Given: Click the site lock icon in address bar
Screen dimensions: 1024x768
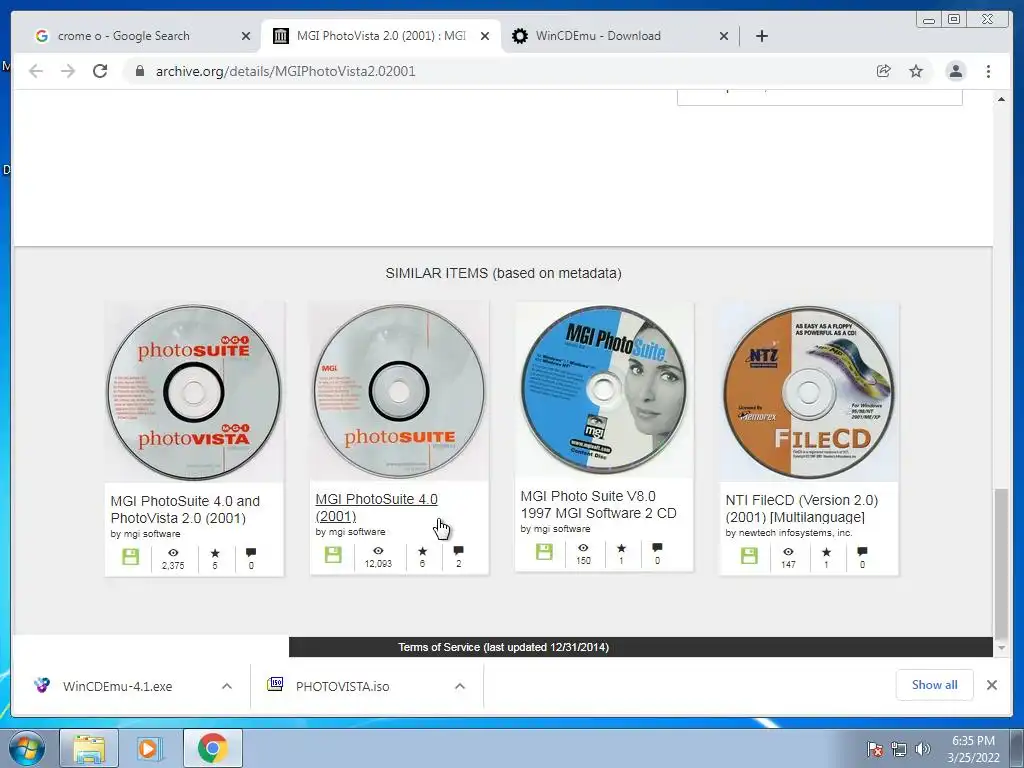Looking at the screenshot, I should (139, 71).
